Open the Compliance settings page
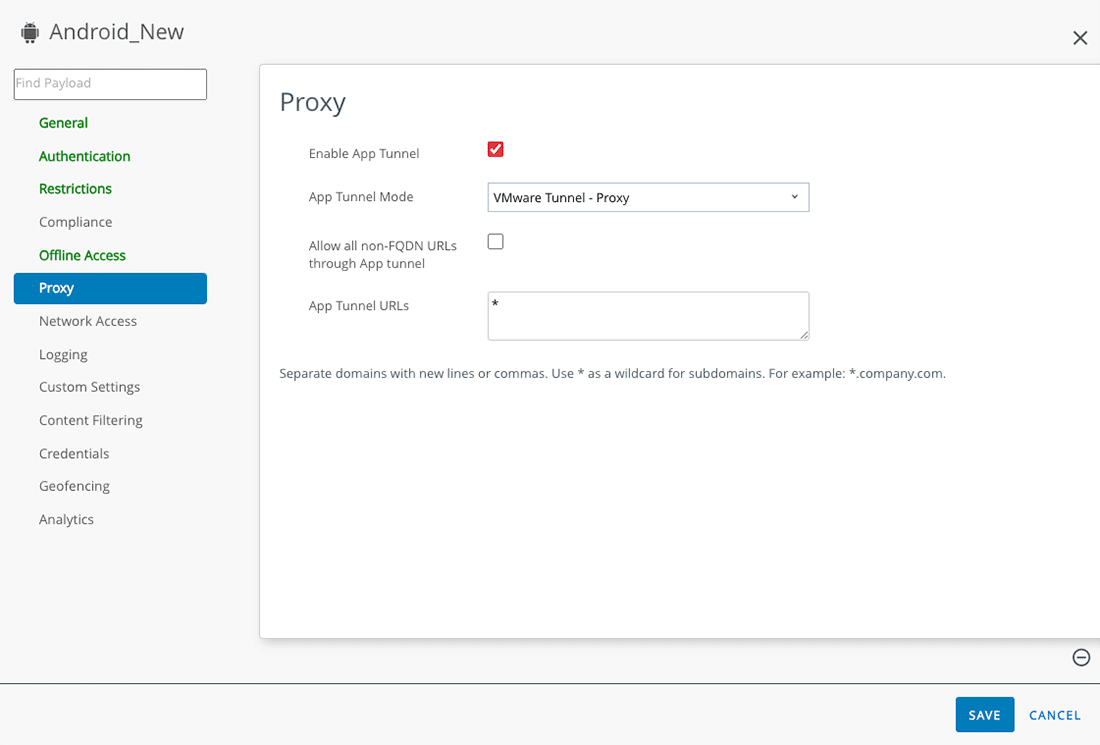This screenshot has height=745, width=1100. coord(75,221)
